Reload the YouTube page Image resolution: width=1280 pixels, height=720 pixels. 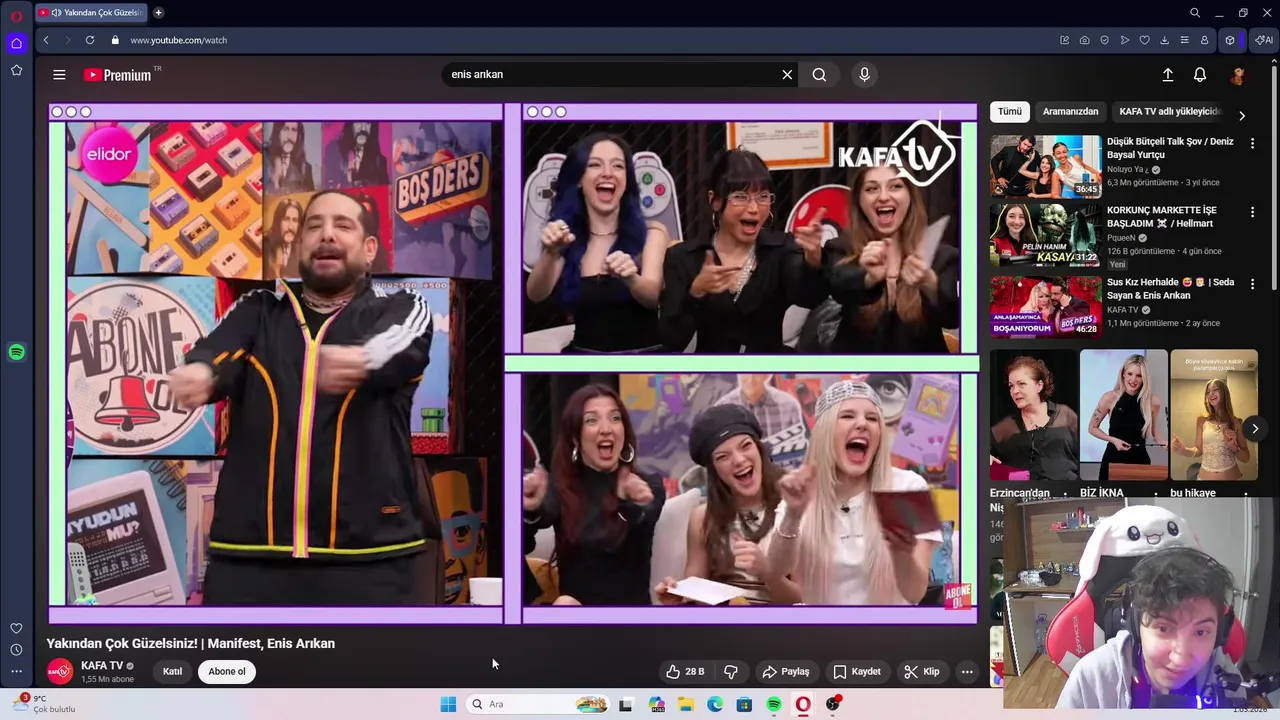90,40
